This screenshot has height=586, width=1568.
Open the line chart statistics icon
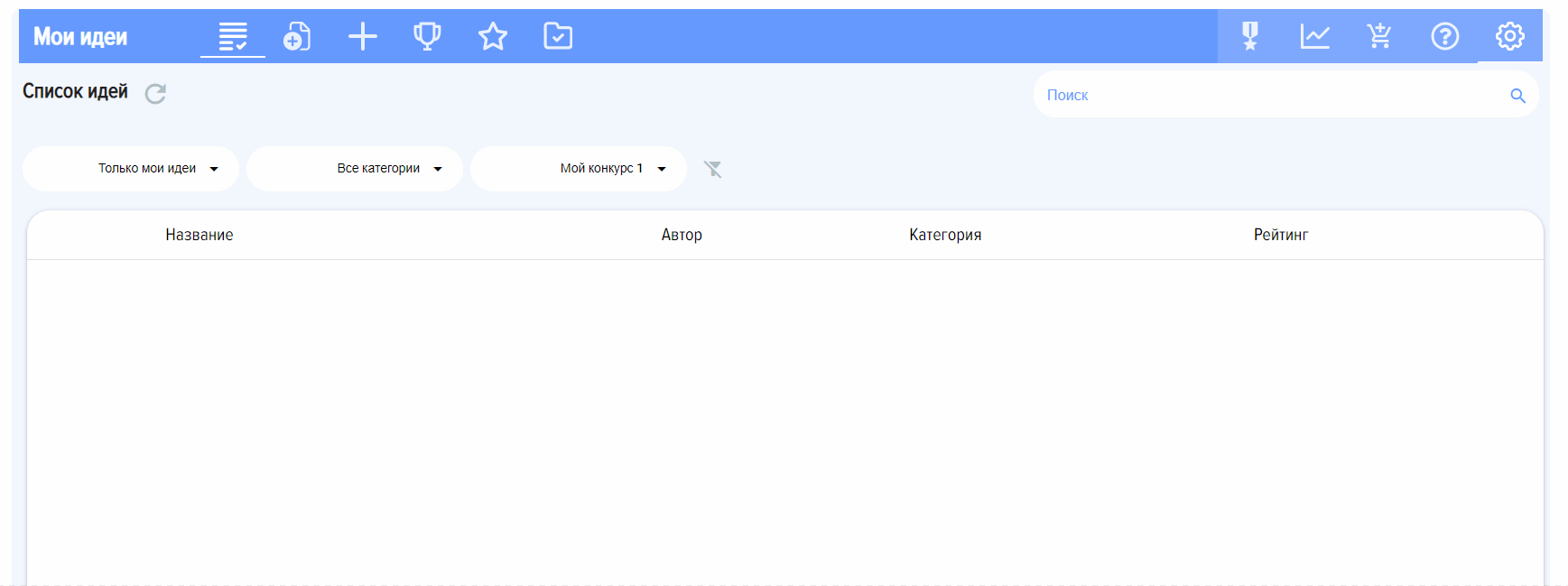point(1314,36)
